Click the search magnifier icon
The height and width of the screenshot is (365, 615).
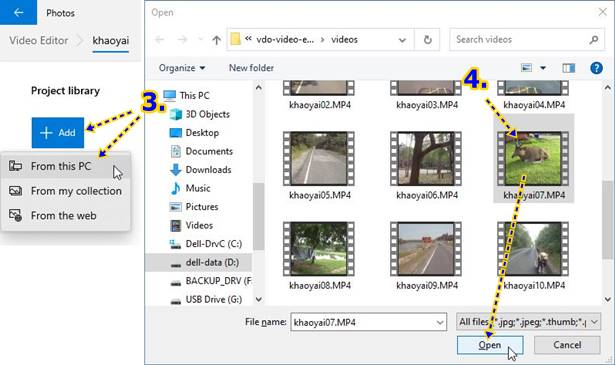tap(594, 40)
